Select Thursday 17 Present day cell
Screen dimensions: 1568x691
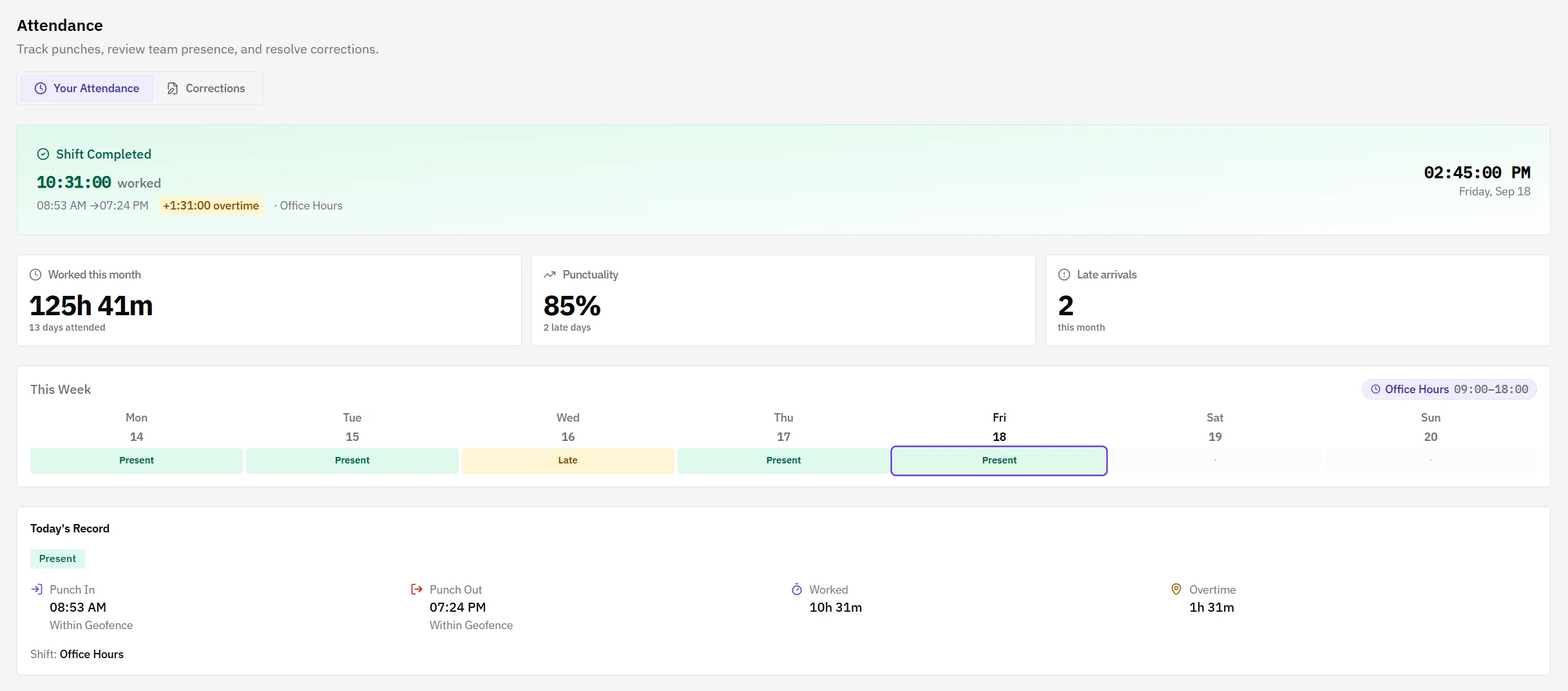click(783, 460)
